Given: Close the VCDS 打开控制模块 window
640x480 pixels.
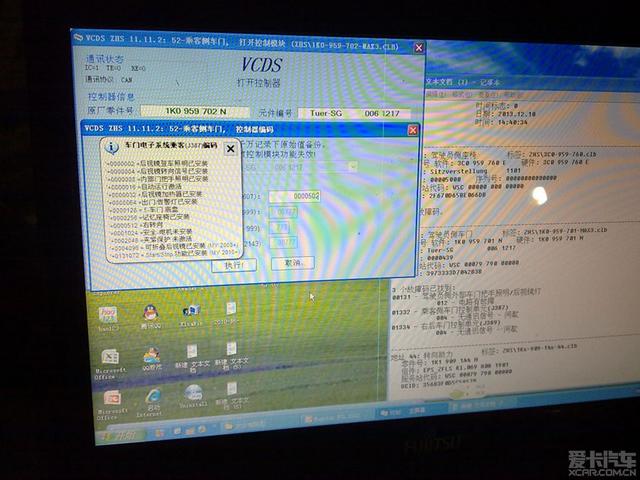Looking at the screenshot, I should coord(419,48).
